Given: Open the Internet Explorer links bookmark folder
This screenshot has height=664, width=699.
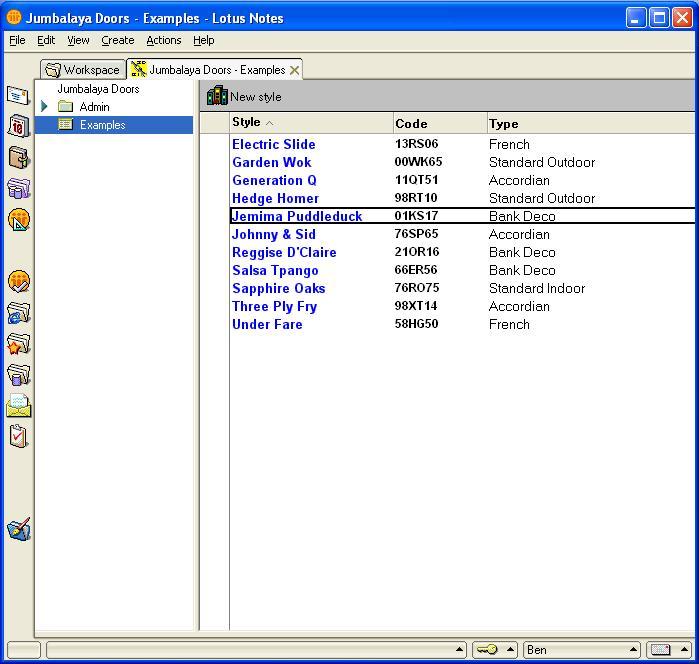Looking at the screenshot, I should point(18,313).
